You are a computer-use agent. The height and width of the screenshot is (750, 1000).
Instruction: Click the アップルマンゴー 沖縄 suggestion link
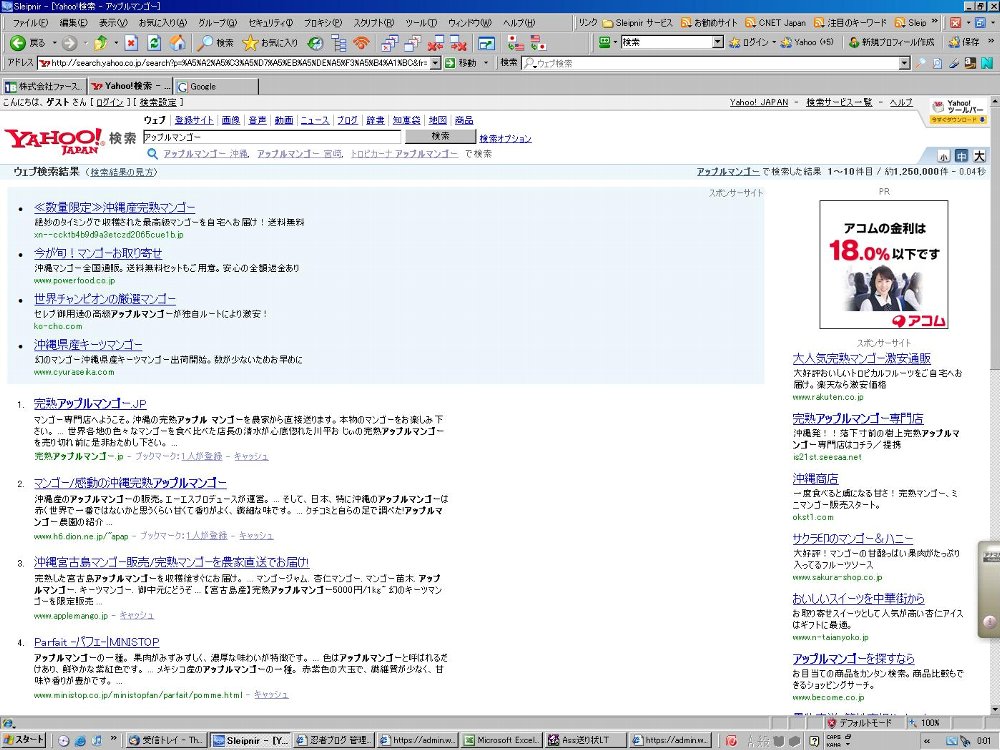tap(205, 154)
